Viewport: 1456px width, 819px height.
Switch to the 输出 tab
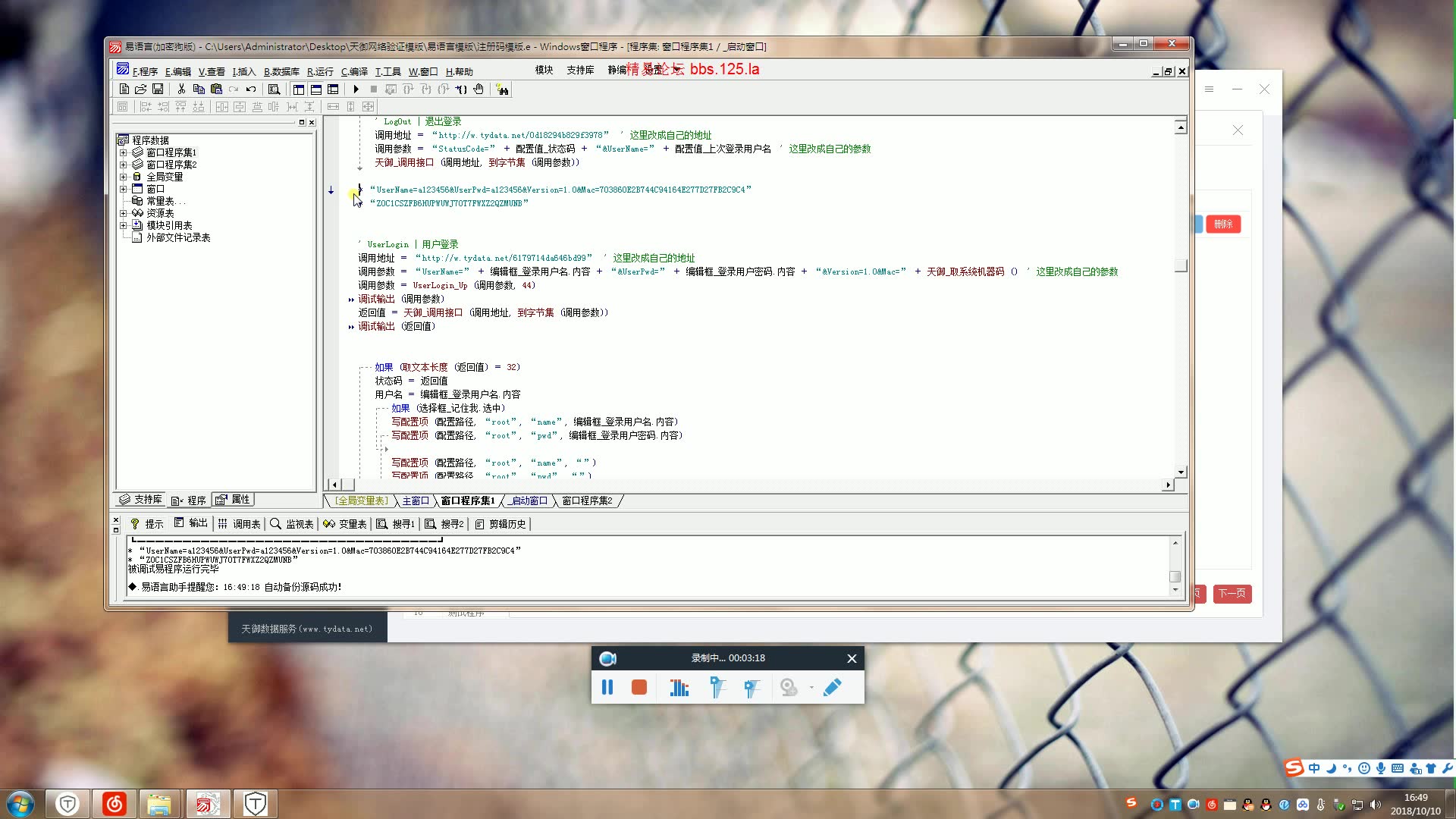(x=190, y=523)
